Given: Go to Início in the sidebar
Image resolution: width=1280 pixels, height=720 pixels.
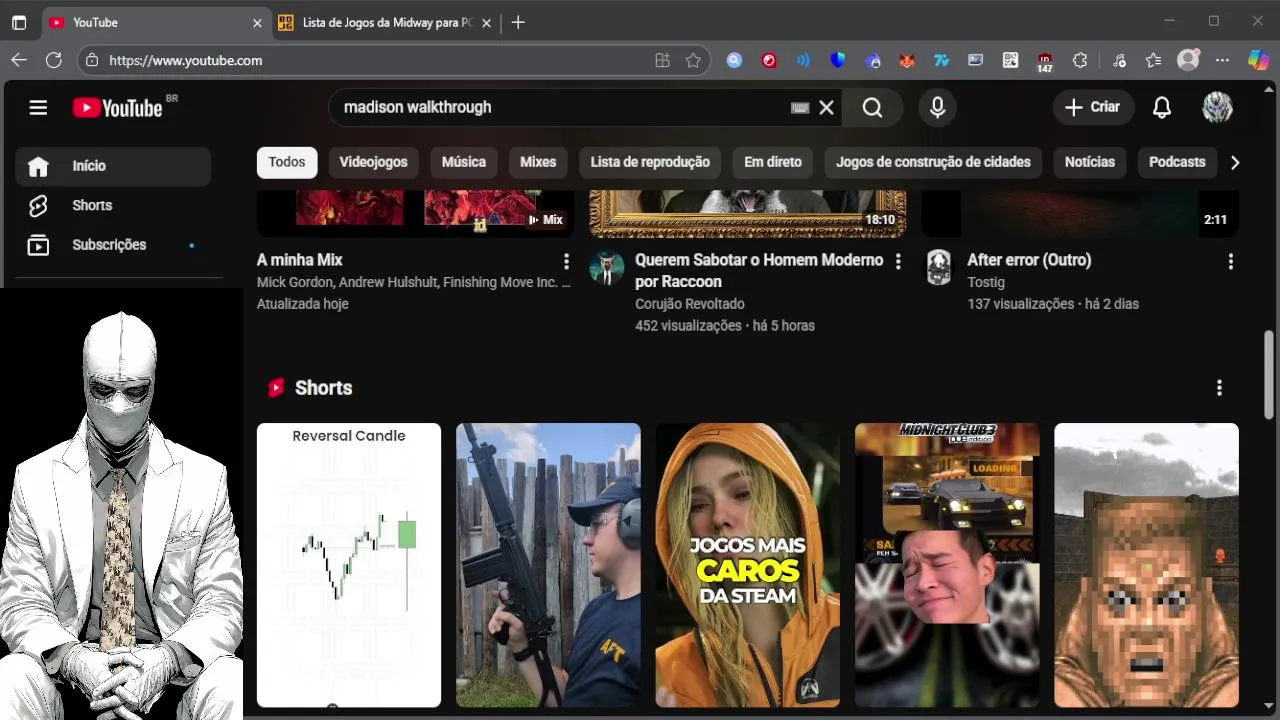Looking at the screenshot, I should click(x=113, y=166).
